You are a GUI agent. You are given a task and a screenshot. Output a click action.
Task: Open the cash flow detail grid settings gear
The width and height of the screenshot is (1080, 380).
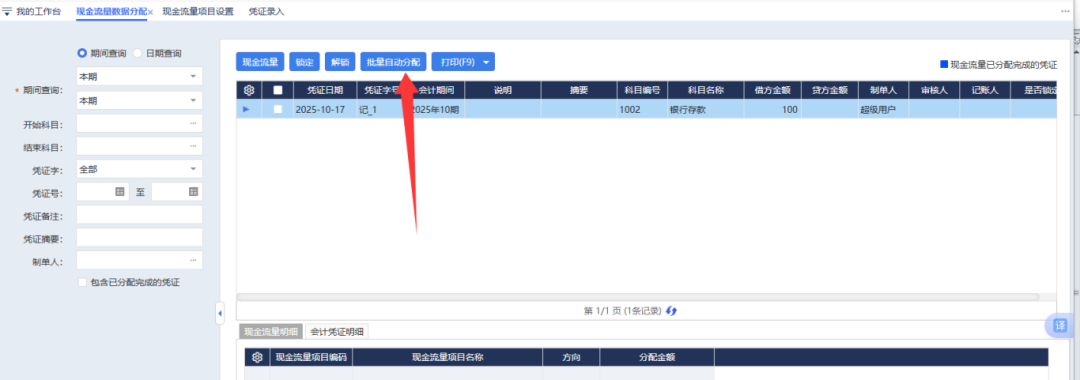click(258, 357)
